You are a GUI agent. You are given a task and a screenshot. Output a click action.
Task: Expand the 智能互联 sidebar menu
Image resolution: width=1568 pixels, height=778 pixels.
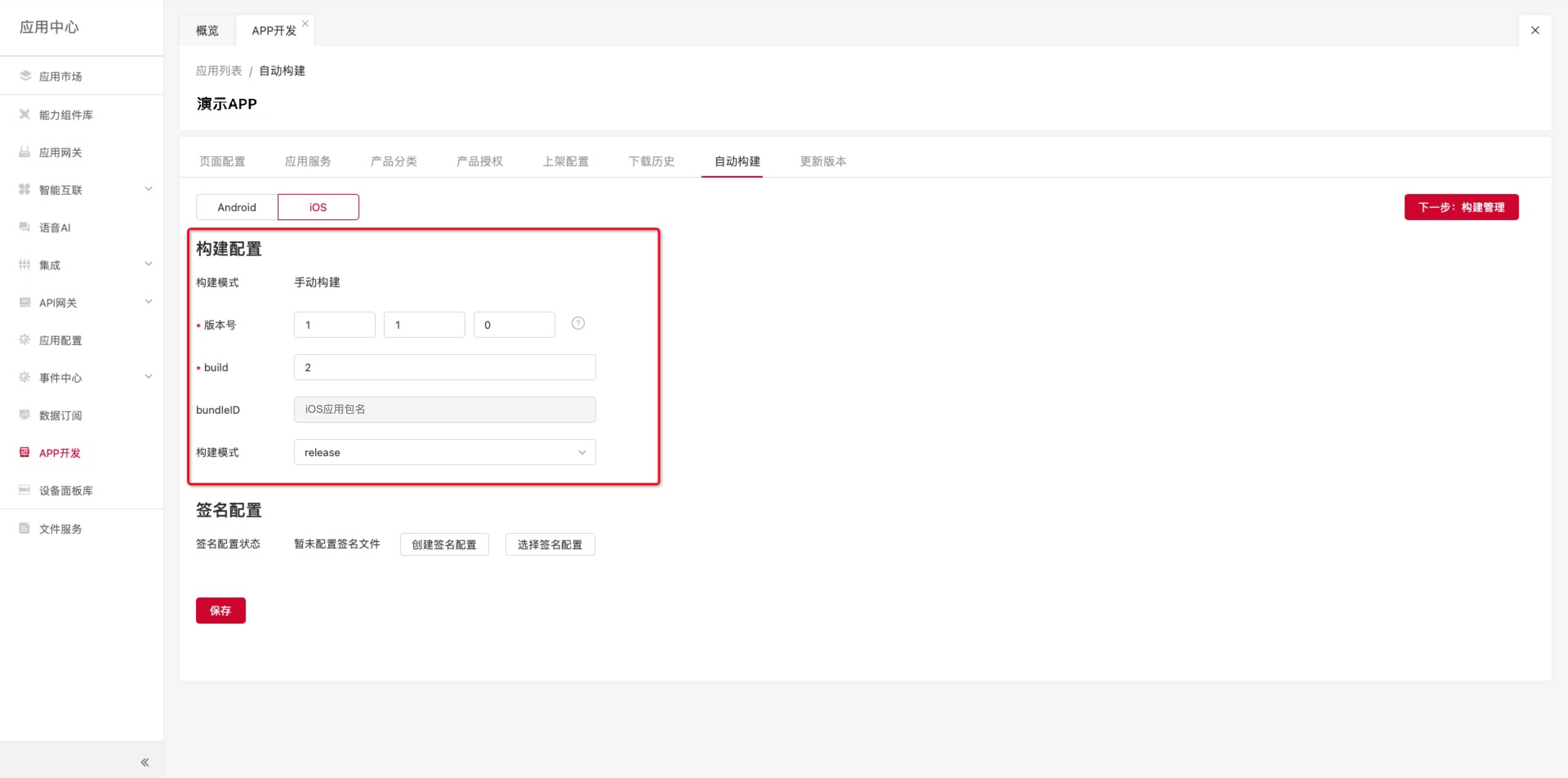pos(148,189)
